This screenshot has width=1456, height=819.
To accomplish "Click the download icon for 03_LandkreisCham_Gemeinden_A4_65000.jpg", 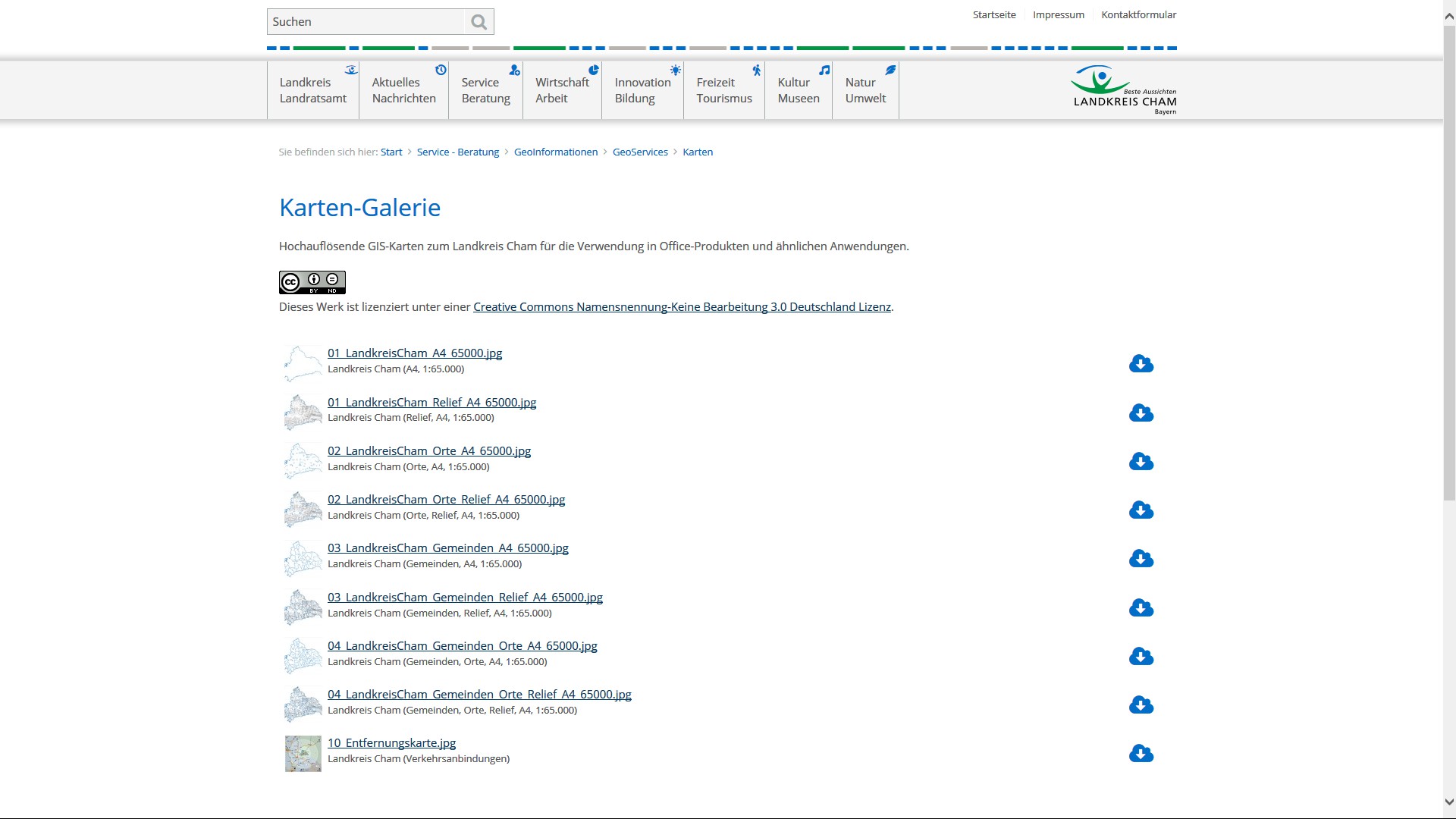I will click(1141, 558).
